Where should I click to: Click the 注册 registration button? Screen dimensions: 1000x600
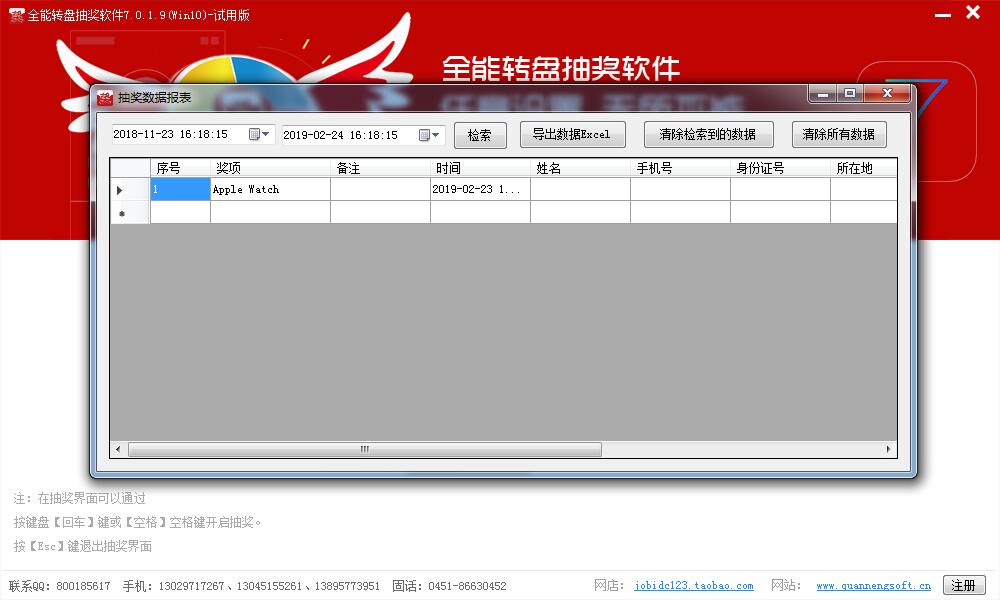click(x=963, y=585)
